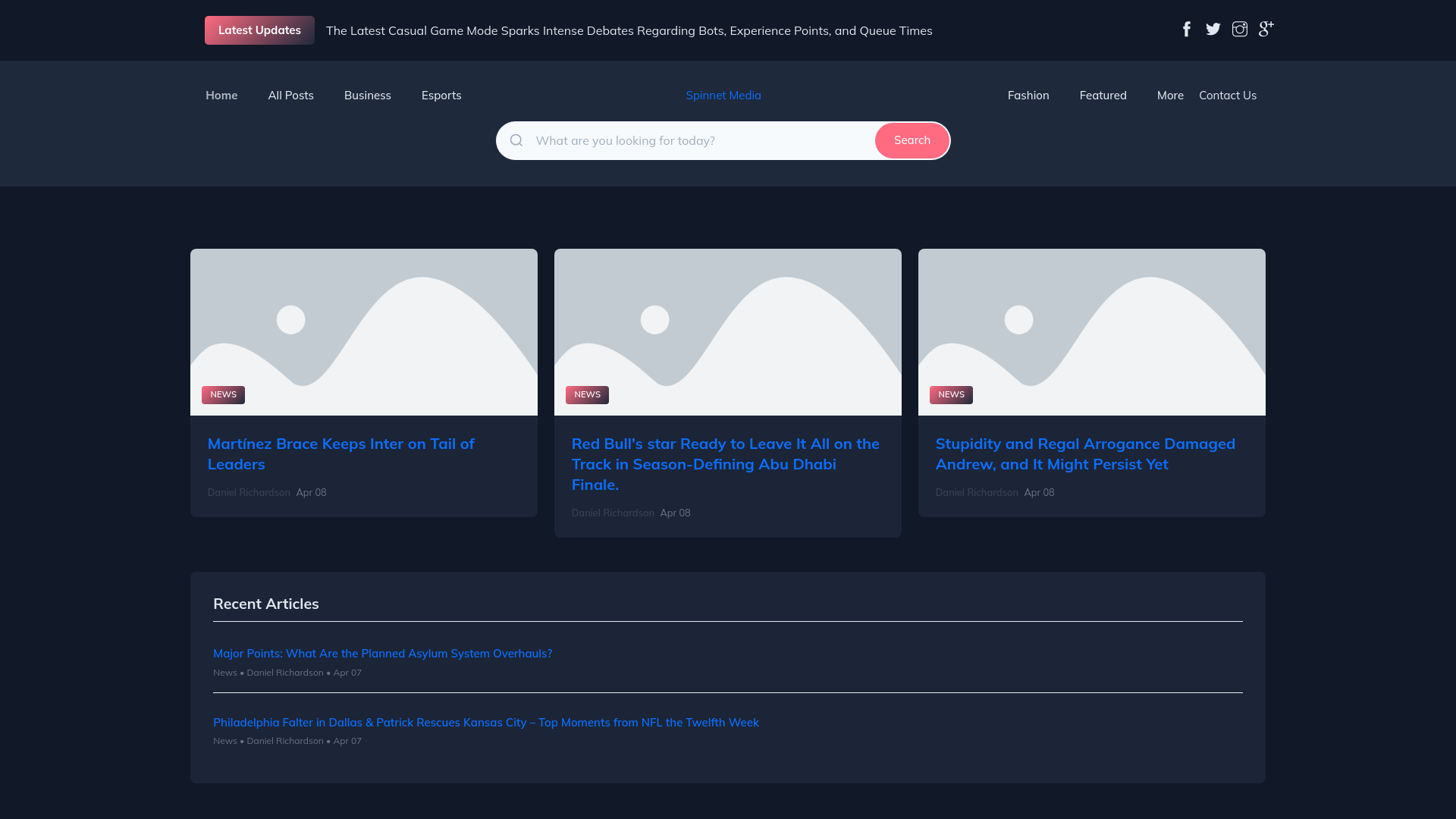Open the Martínez Brace article thumbnail
Screen dimensions: 1456x819
tap(364, 332)
